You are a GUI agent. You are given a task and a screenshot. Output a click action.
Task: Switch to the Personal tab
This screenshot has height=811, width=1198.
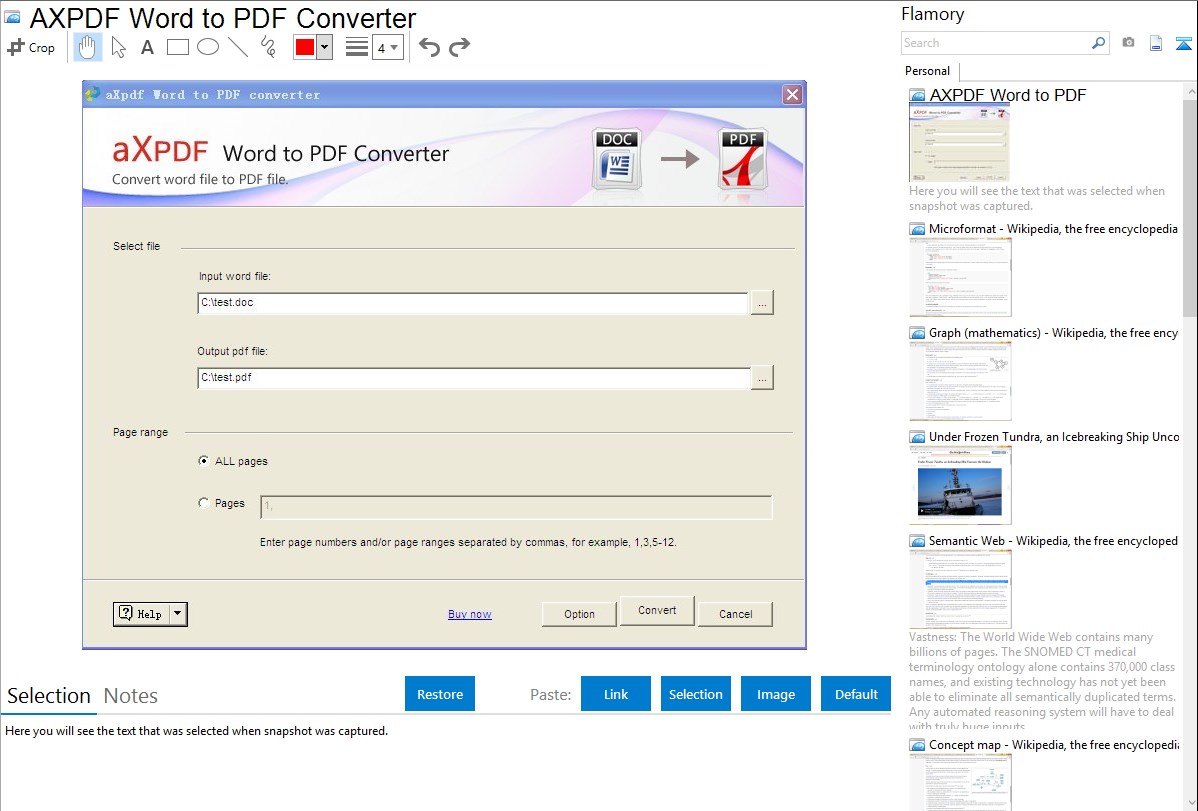(927, 70)
